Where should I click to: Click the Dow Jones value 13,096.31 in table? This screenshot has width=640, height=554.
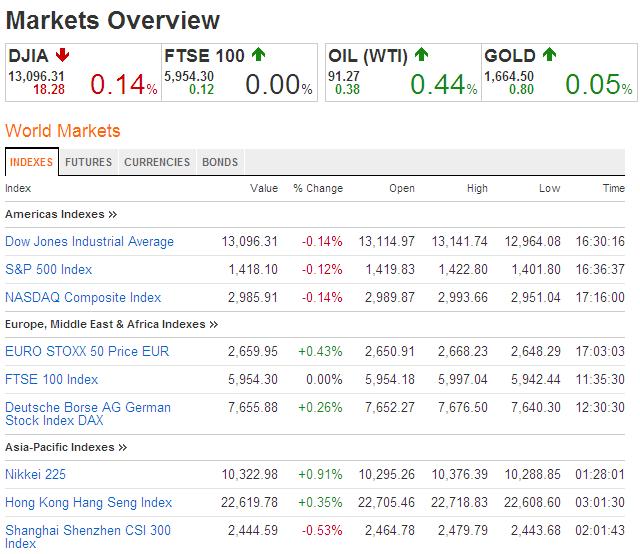pos(250,241)
